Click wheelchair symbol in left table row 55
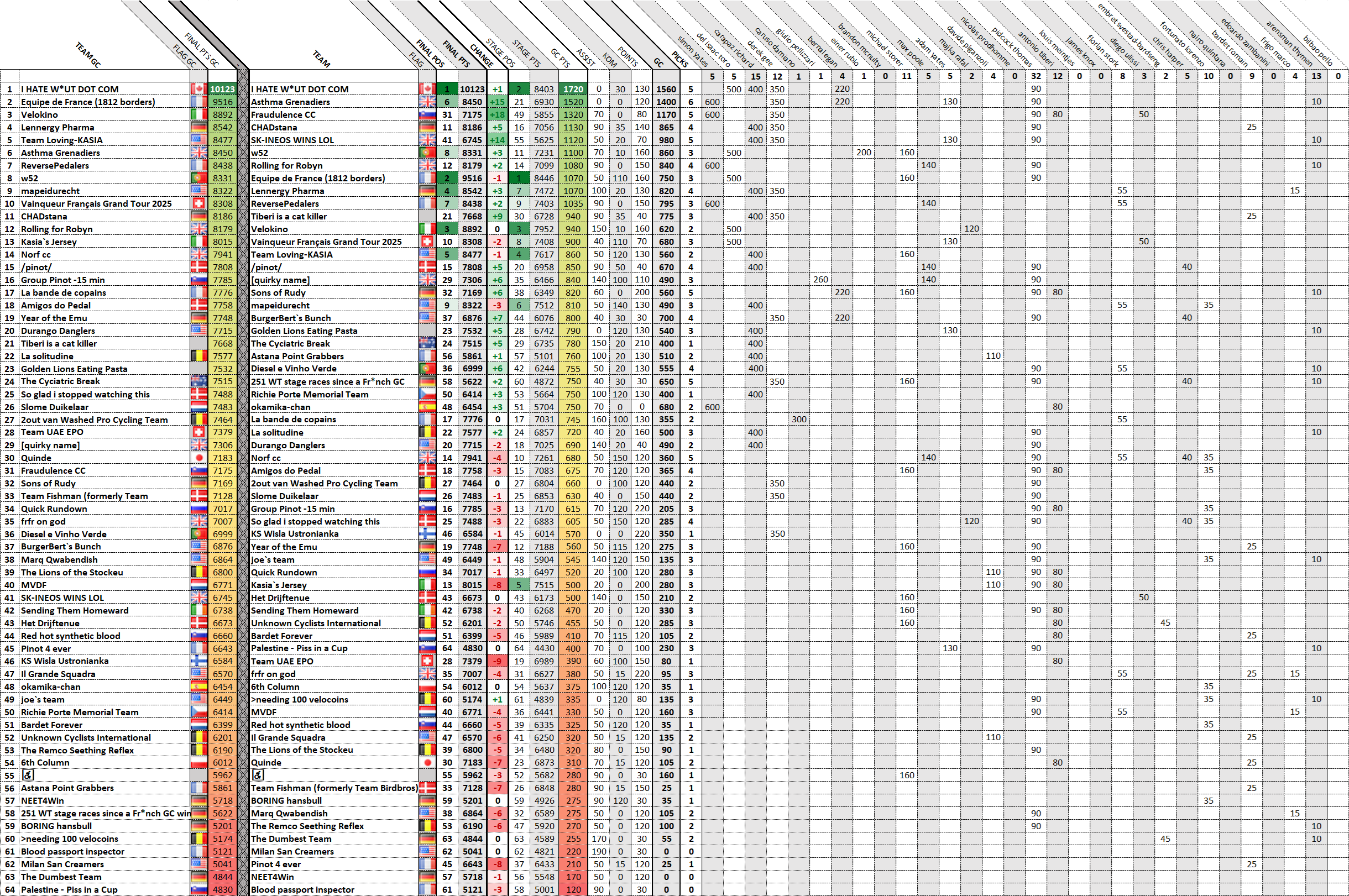Viewport: 1349px width, 896px height. click(28, 776)
